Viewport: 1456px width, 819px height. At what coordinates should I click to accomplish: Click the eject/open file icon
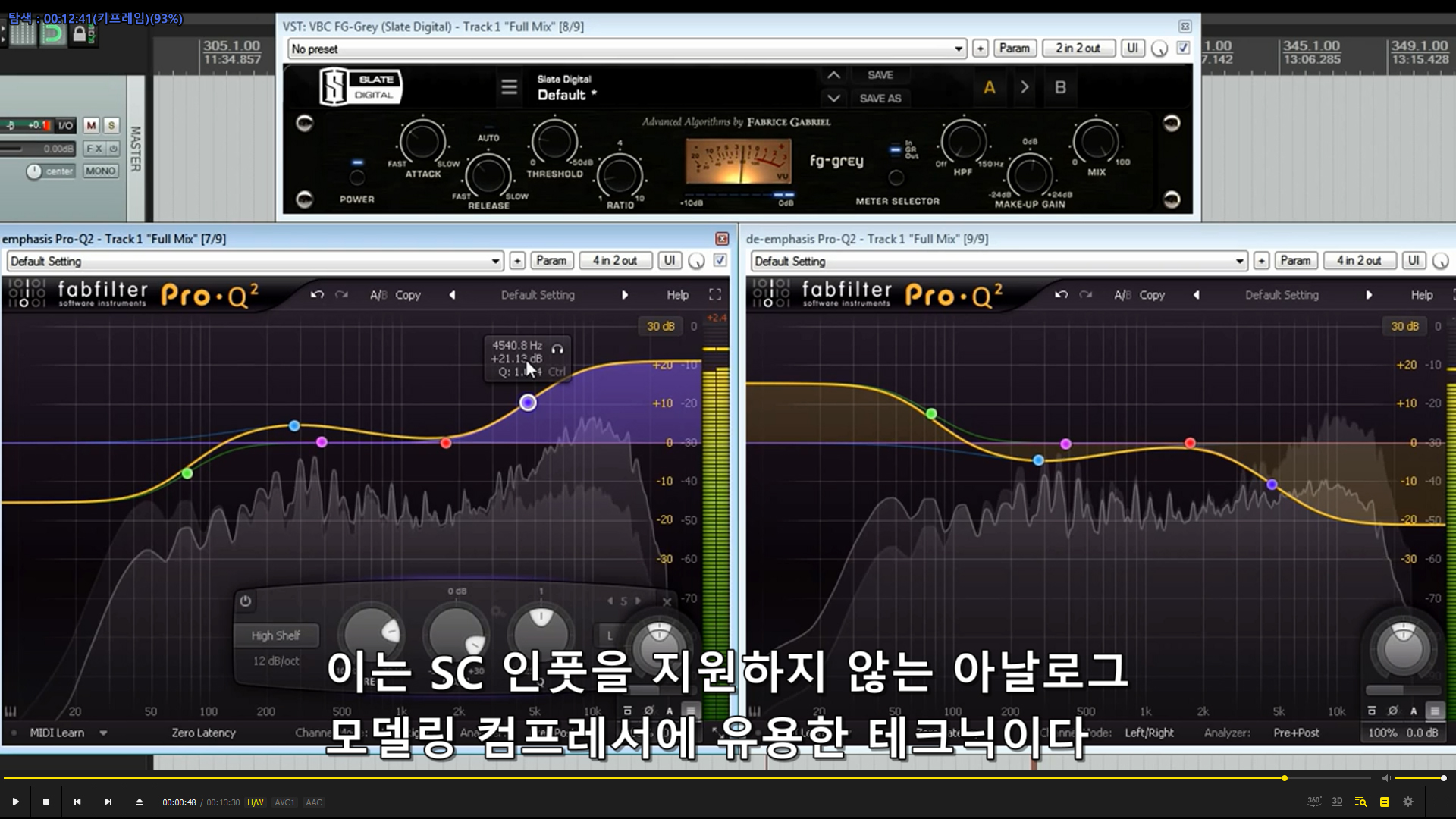point(140,802)
